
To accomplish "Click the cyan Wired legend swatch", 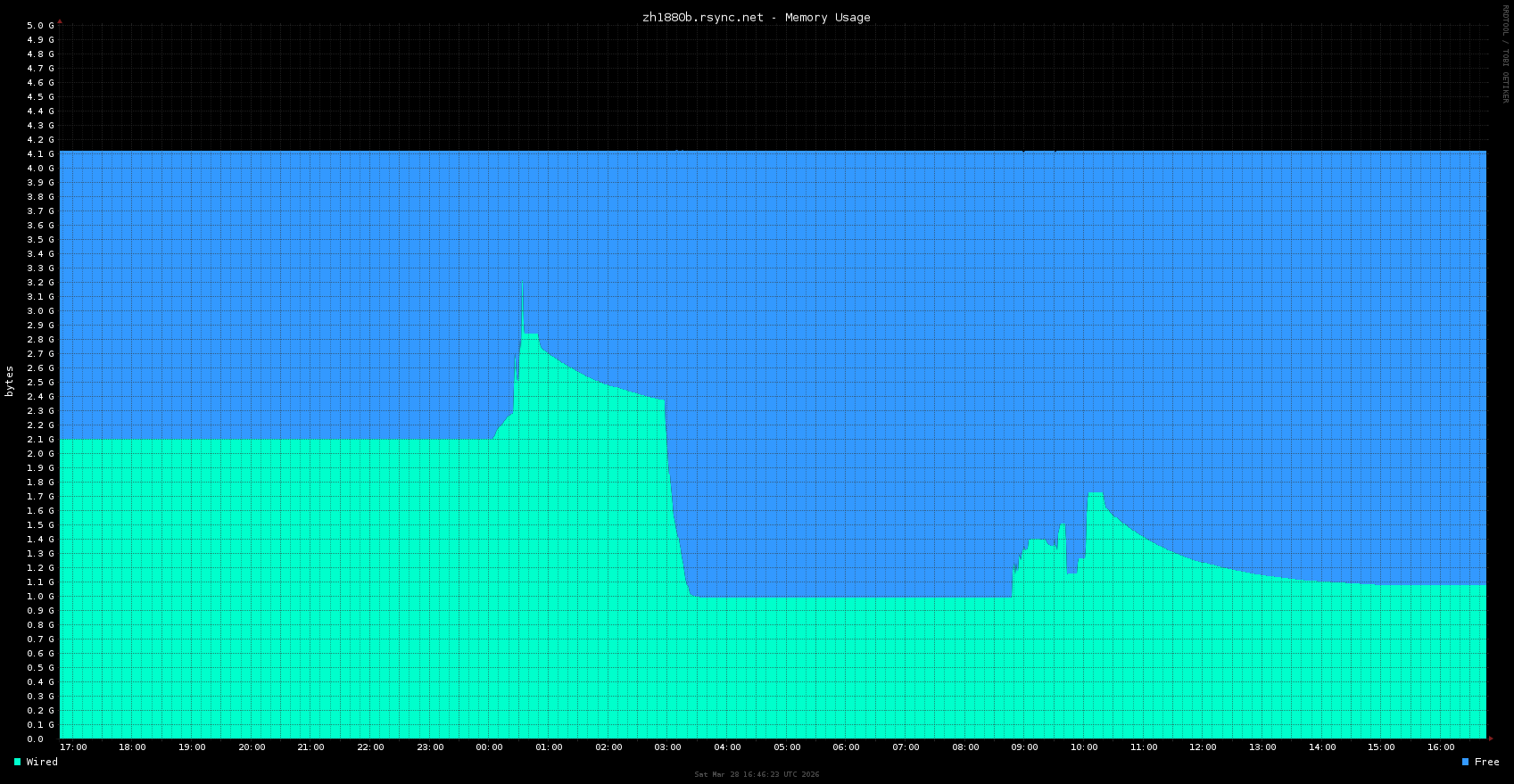I will coord(18,762).
